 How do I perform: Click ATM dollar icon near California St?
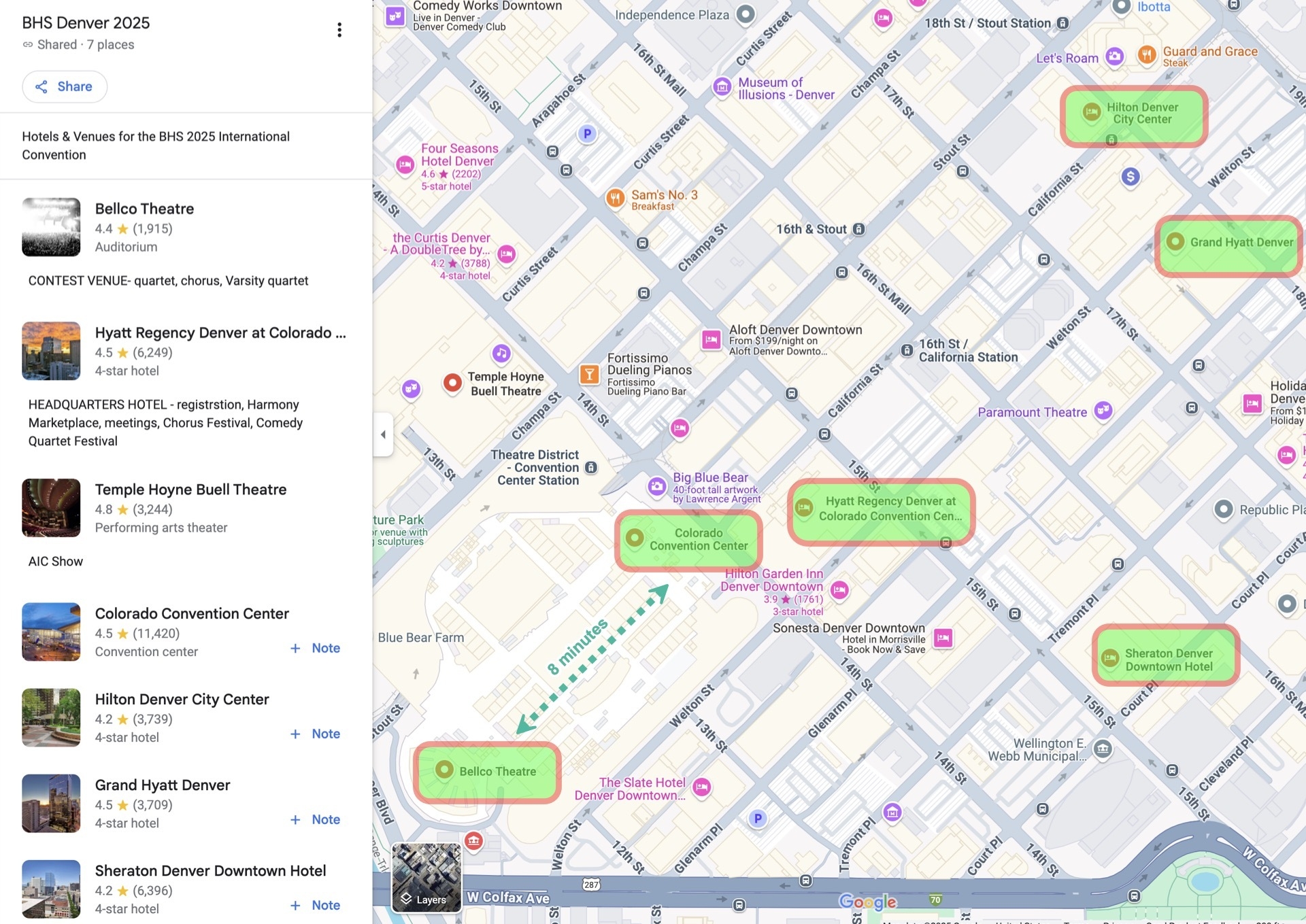1131,177
